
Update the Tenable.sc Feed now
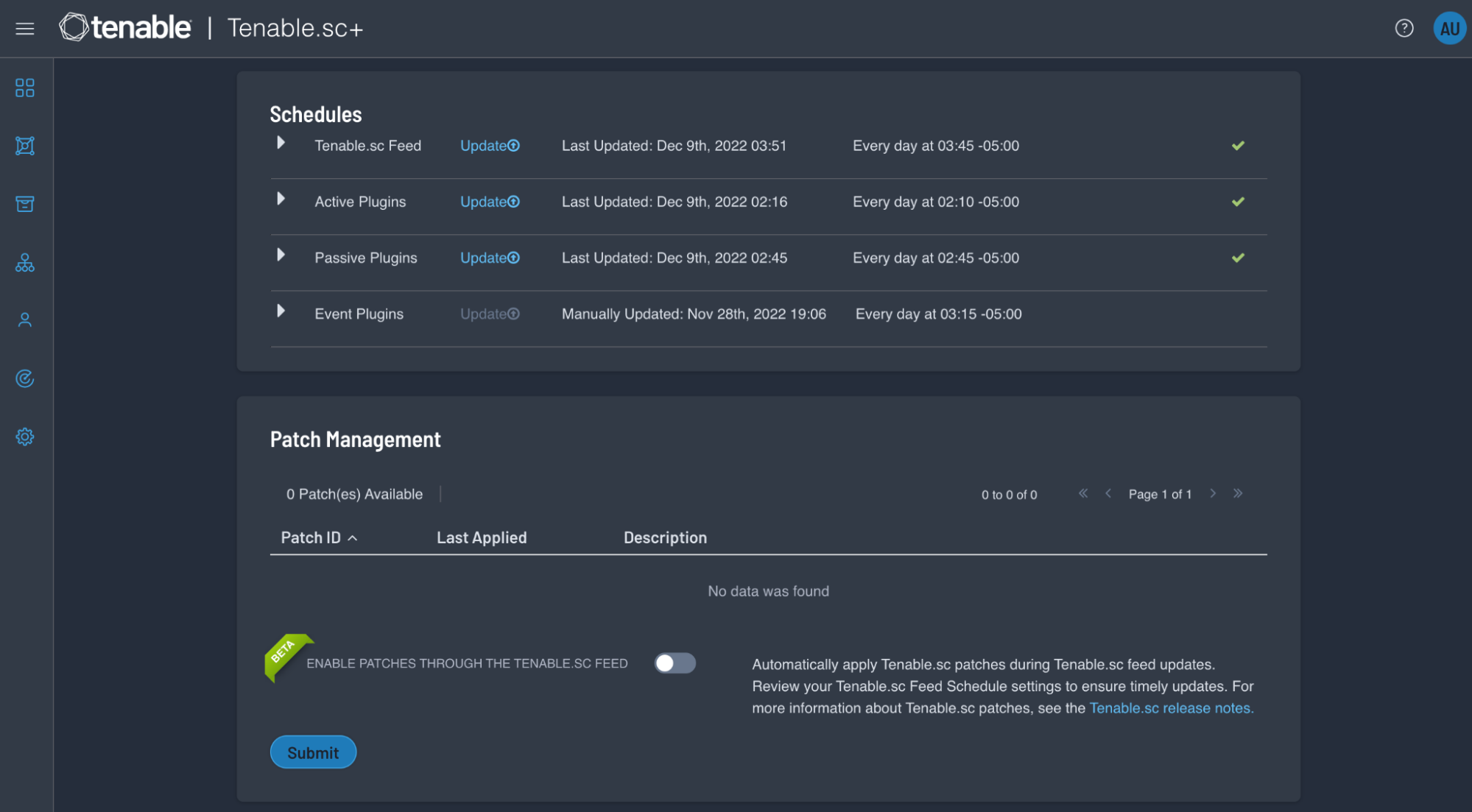click(x=490, y=146)
